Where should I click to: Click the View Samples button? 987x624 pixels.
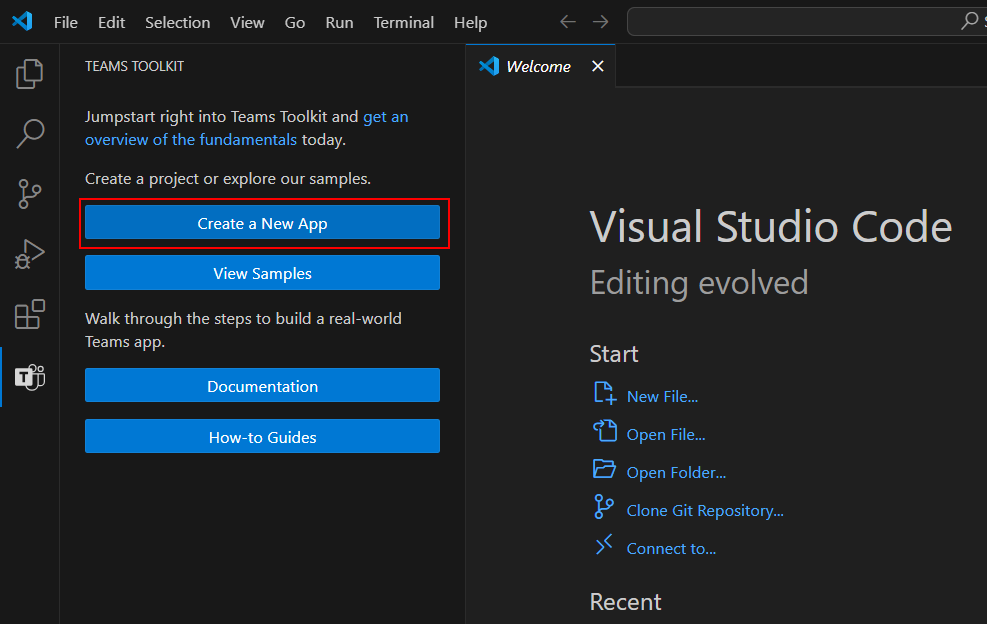[262, 272]
